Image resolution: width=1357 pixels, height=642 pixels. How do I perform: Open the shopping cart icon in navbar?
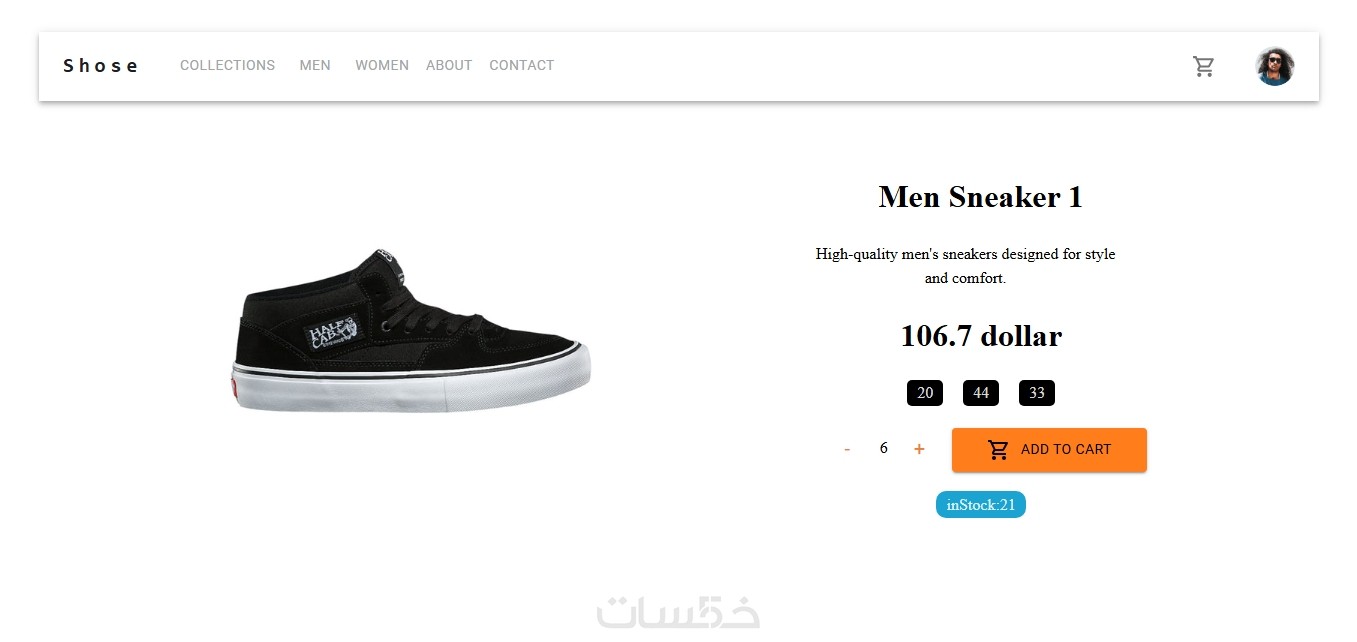1203,67
